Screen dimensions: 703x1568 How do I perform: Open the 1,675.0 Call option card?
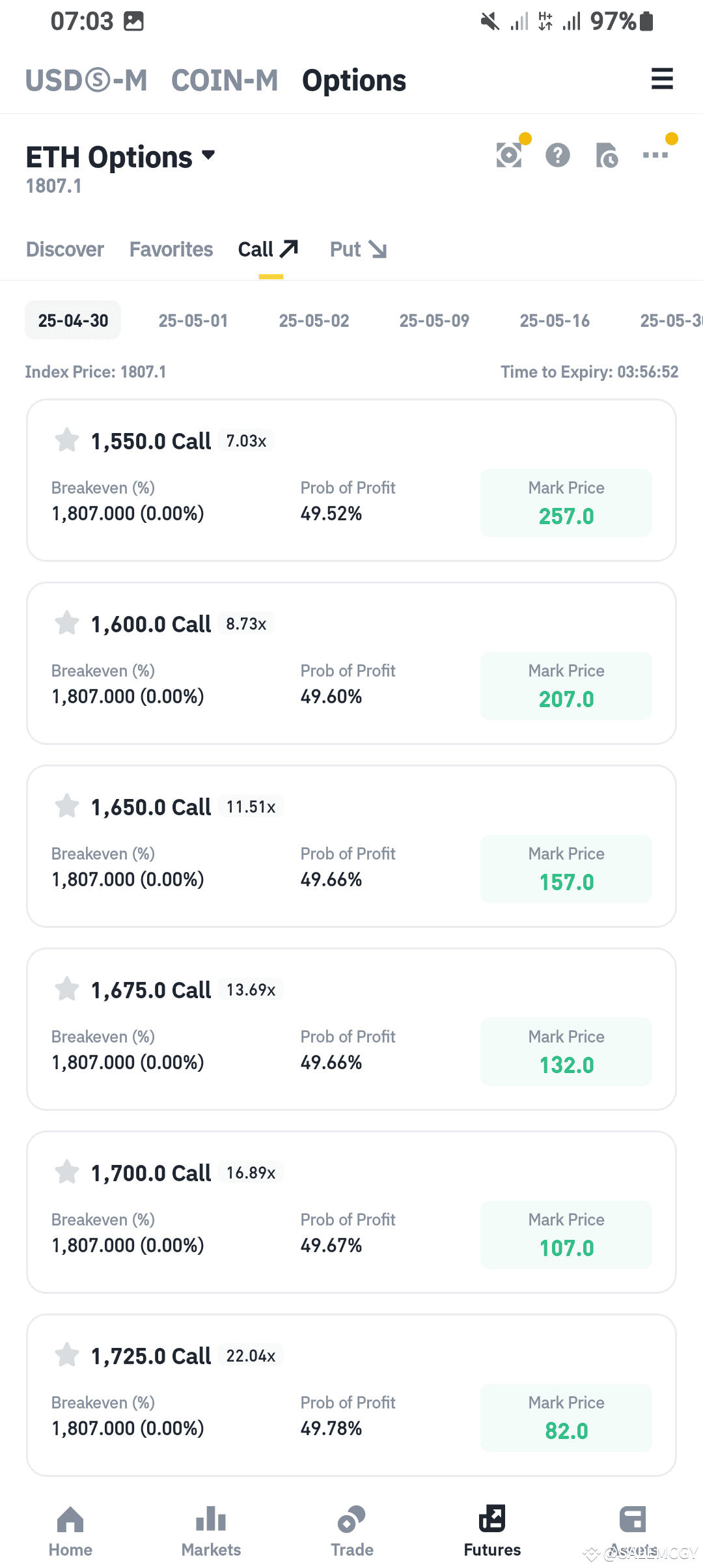351,1029
